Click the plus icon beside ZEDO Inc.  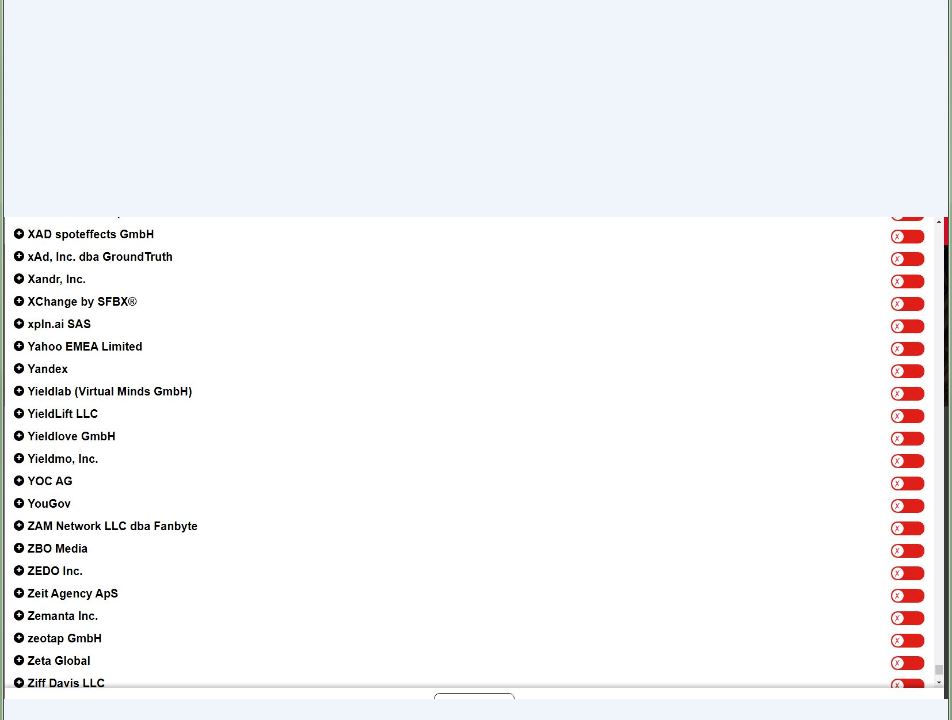19,571
